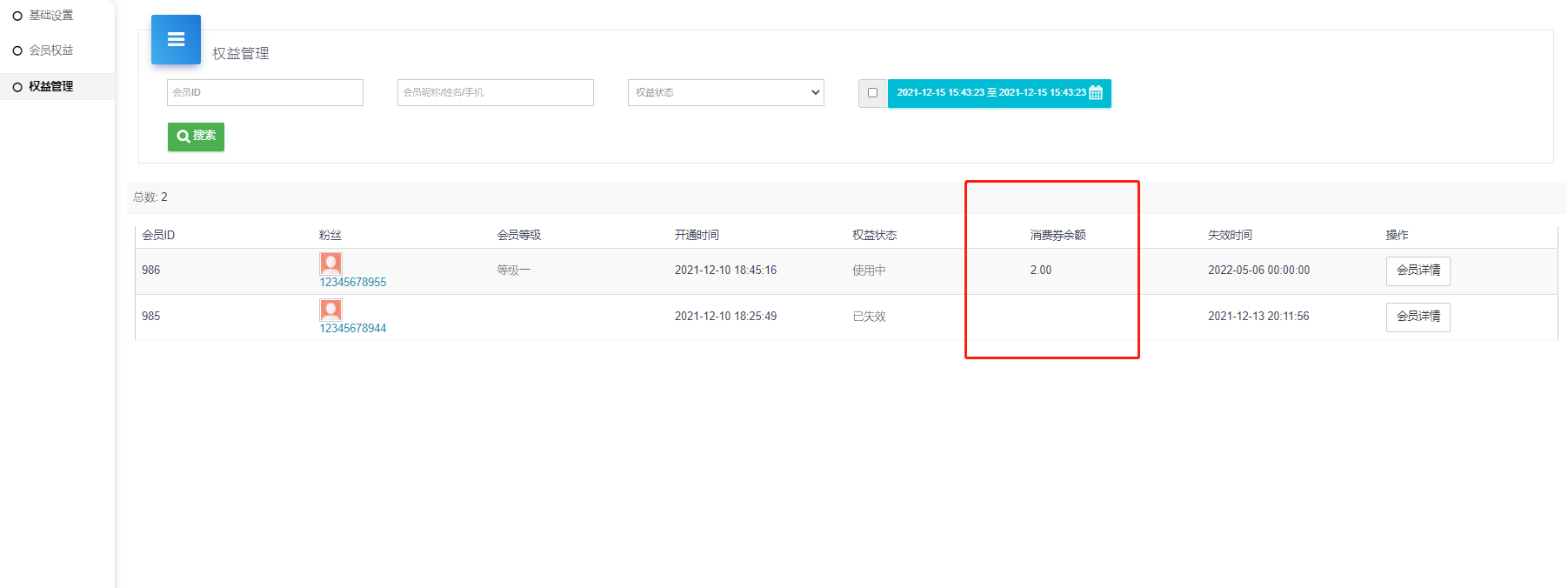The image size is (1568, 588).
Task: Follow the 12345678944 fan link
Action: point(353,329)
